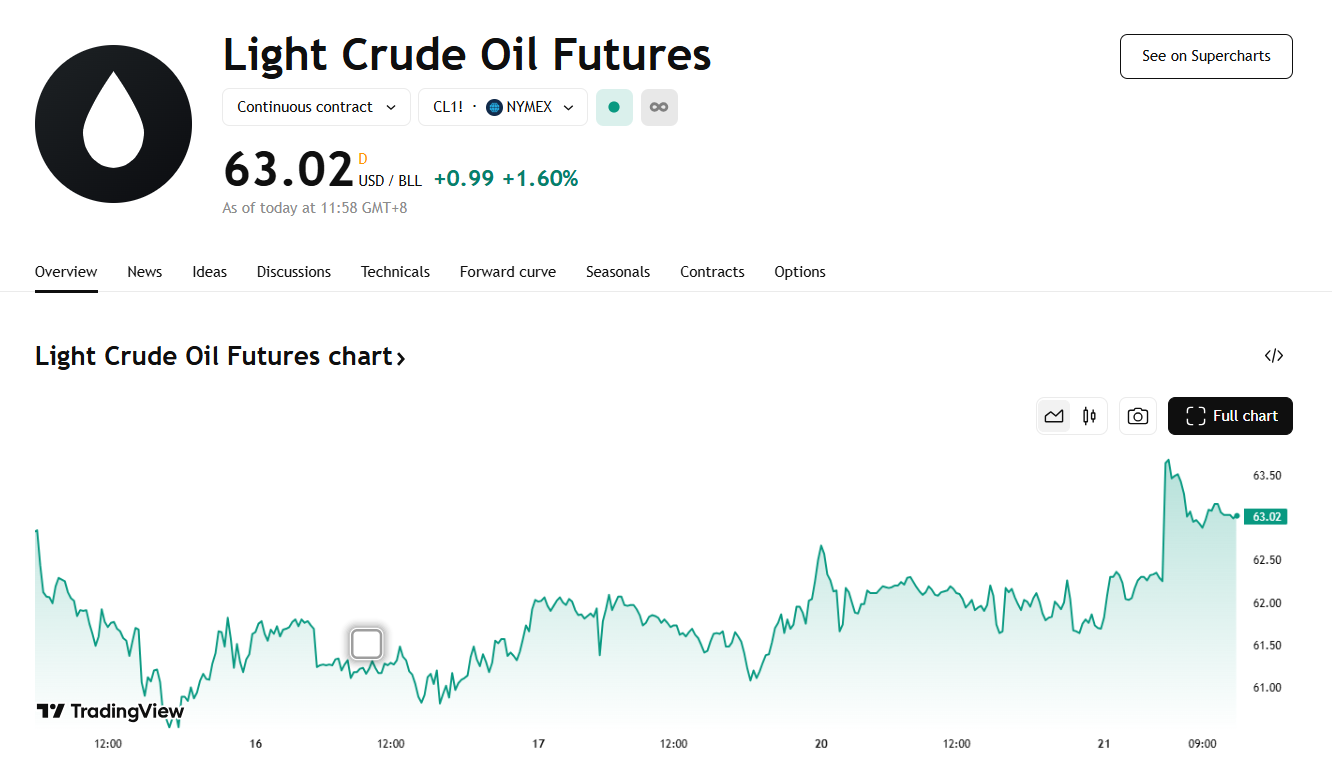Switch to area chart view

[1054, 416]
